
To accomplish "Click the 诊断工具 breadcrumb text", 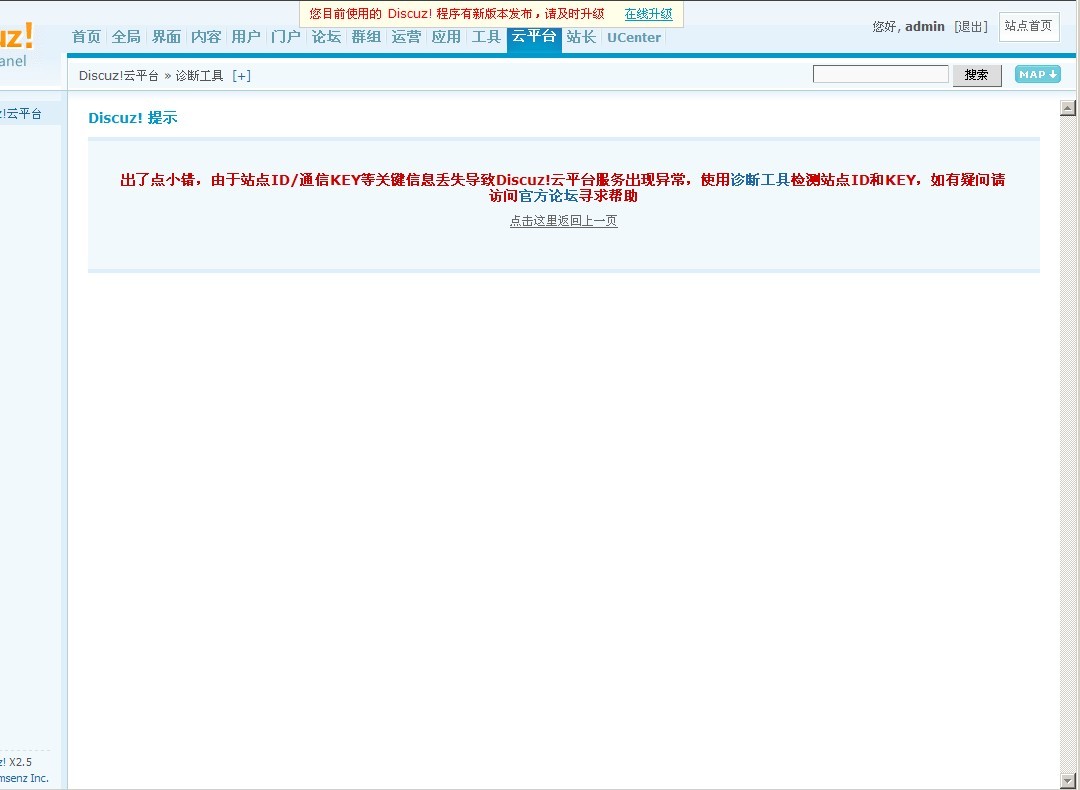I will point(200,76).
